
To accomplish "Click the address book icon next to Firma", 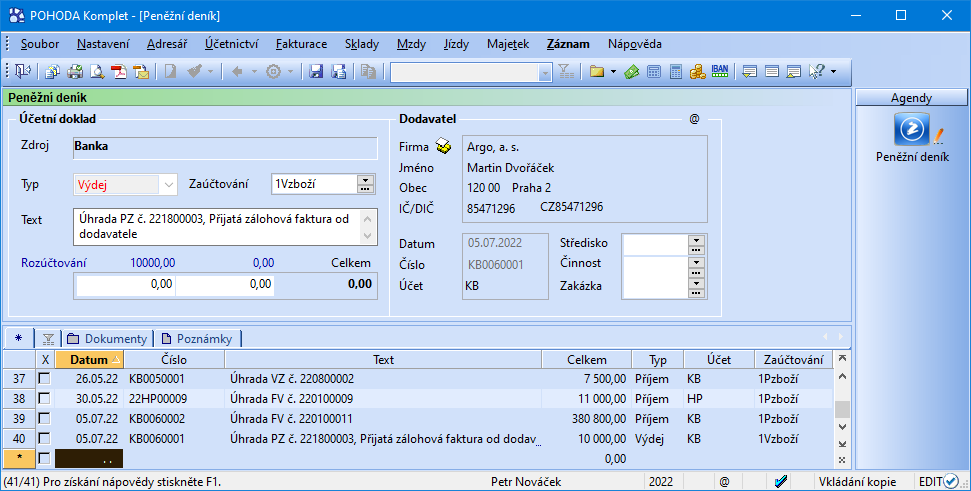I will 443,146.
